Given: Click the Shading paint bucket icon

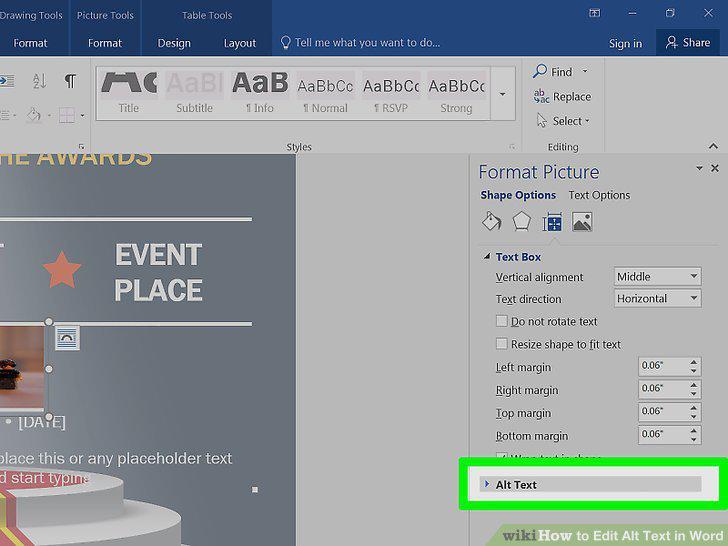Looking at the screenshot, I should click(33, 115).
